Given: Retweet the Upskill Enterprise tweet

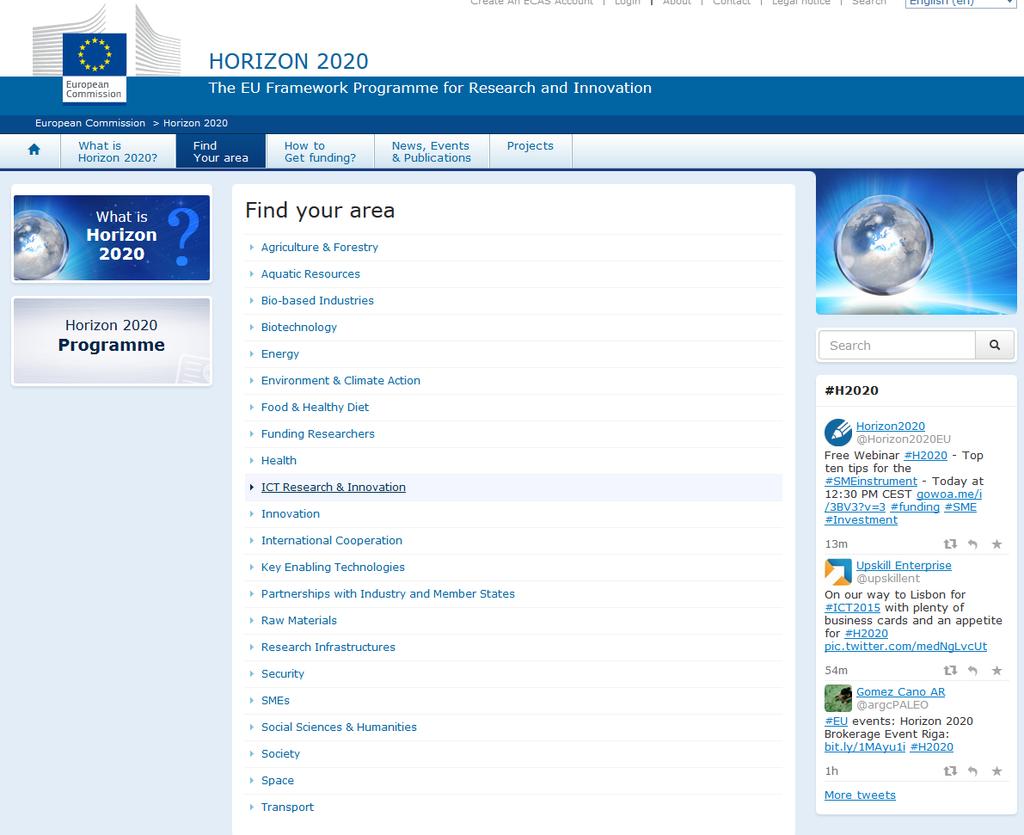Looking at the screenshot, I should pos(950,670).
